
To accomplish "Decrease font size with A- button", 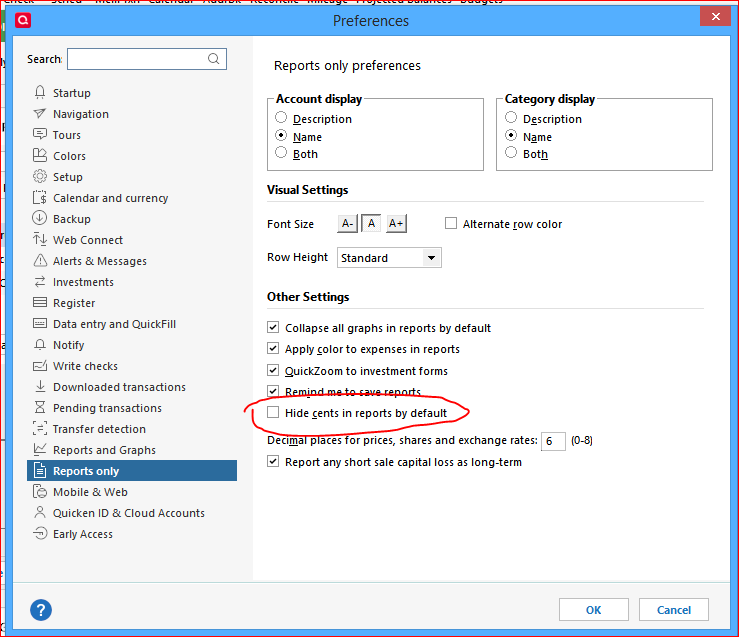I will [x=347, y=223].
